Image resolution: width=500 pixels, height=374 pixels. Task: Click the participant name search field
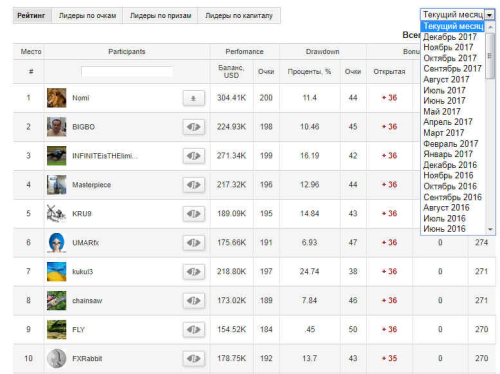[x=127, y=71]
